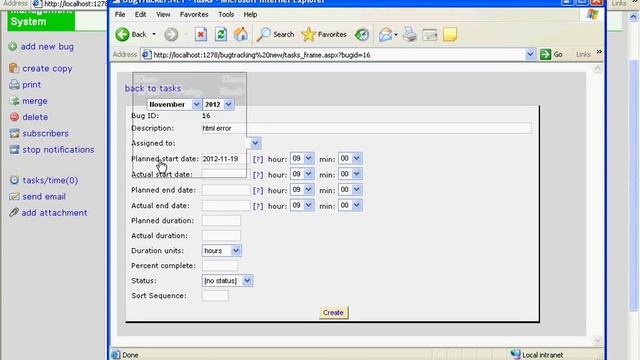Open Status dropdown showing no status

(227, 281)
